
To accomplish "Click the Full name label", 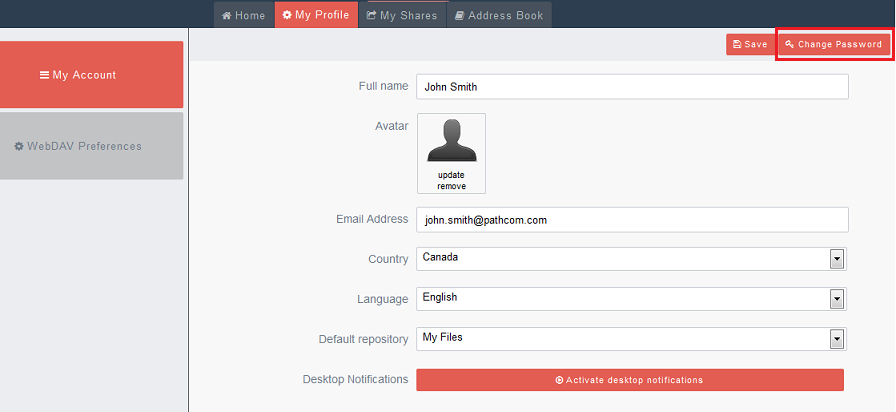I will point(383,86).
